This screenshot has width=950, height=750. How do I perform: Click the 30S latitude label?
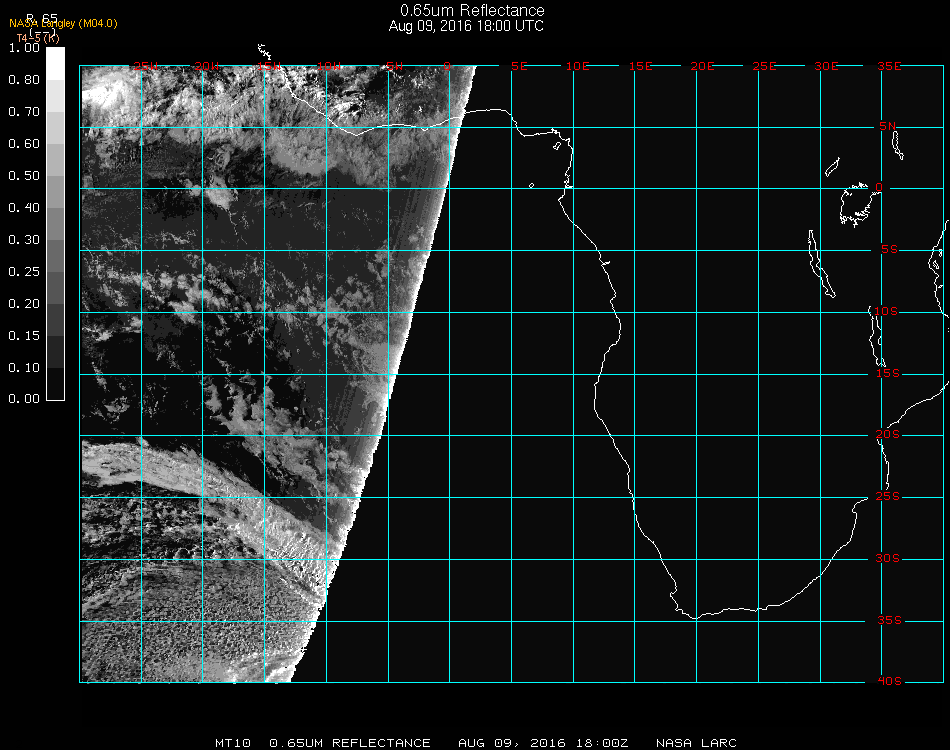point(888,559)
